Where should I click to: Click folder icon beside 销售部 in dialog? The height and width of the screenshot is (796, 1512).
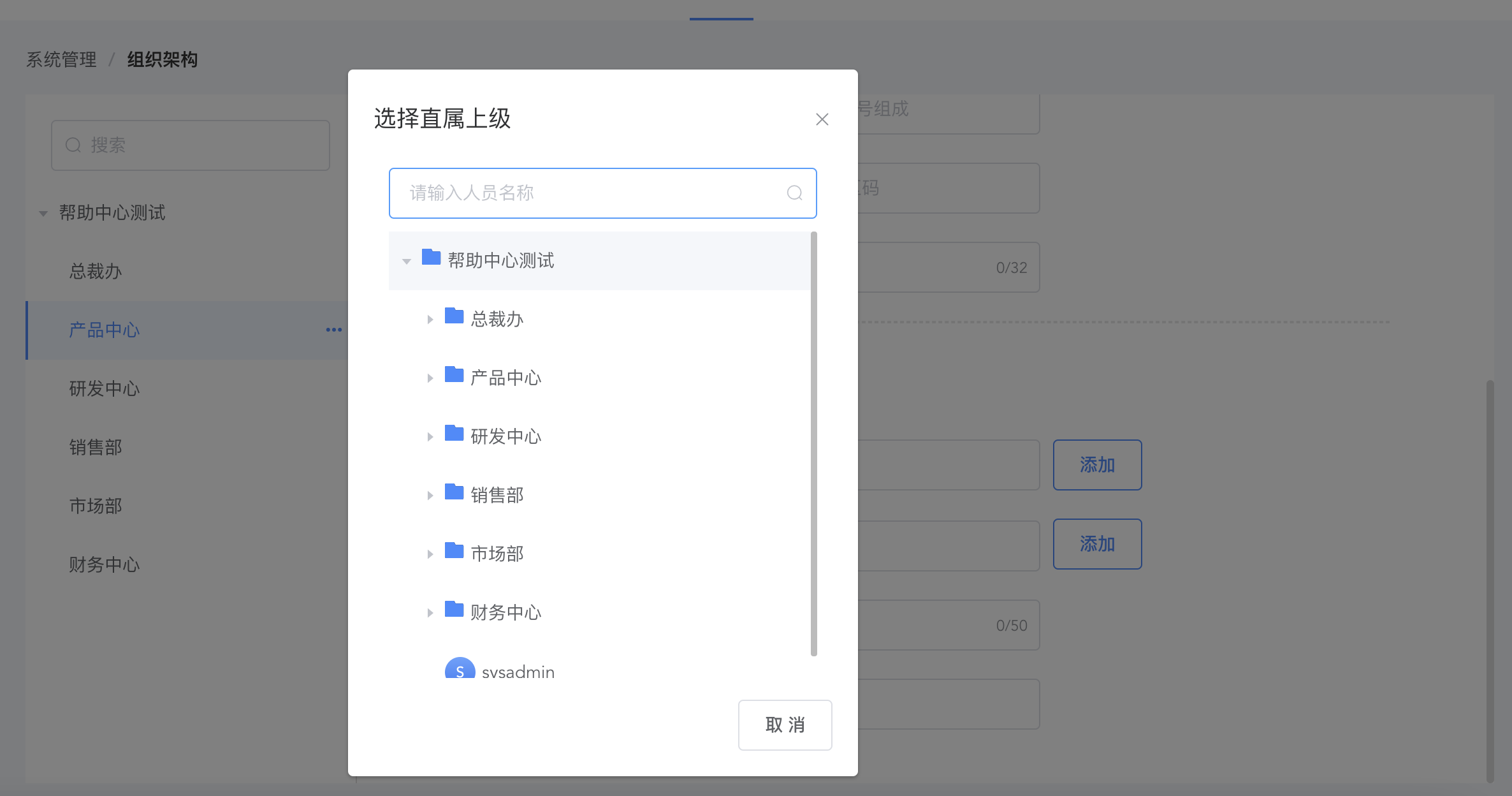454,491
